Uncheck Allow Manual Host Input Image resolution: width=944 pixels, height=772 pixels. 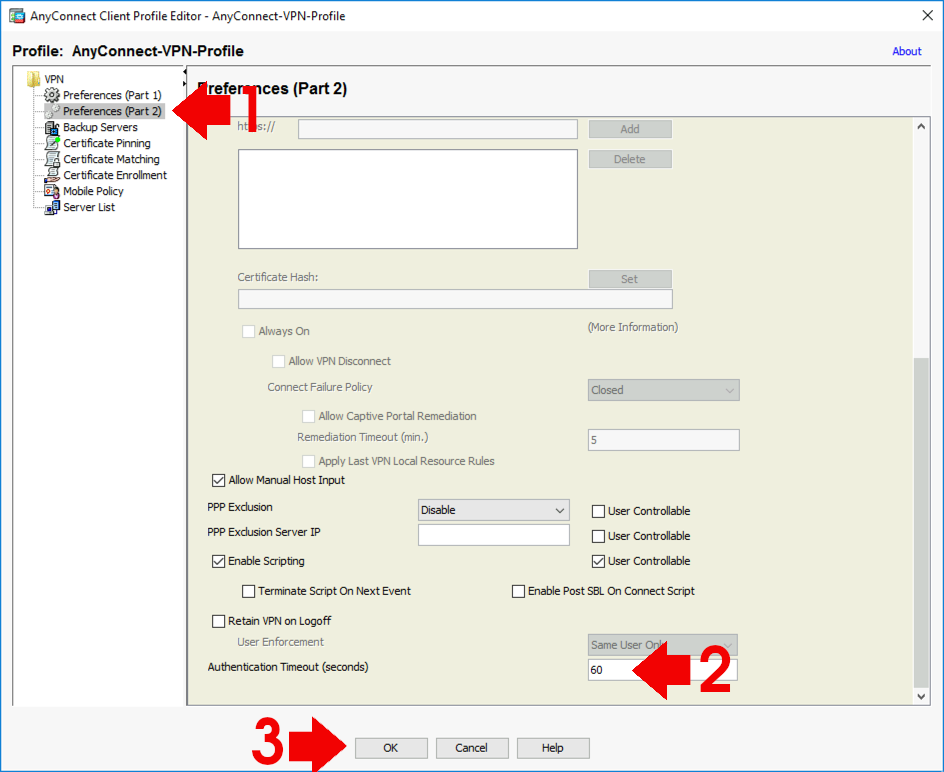[x=219, y=481]
